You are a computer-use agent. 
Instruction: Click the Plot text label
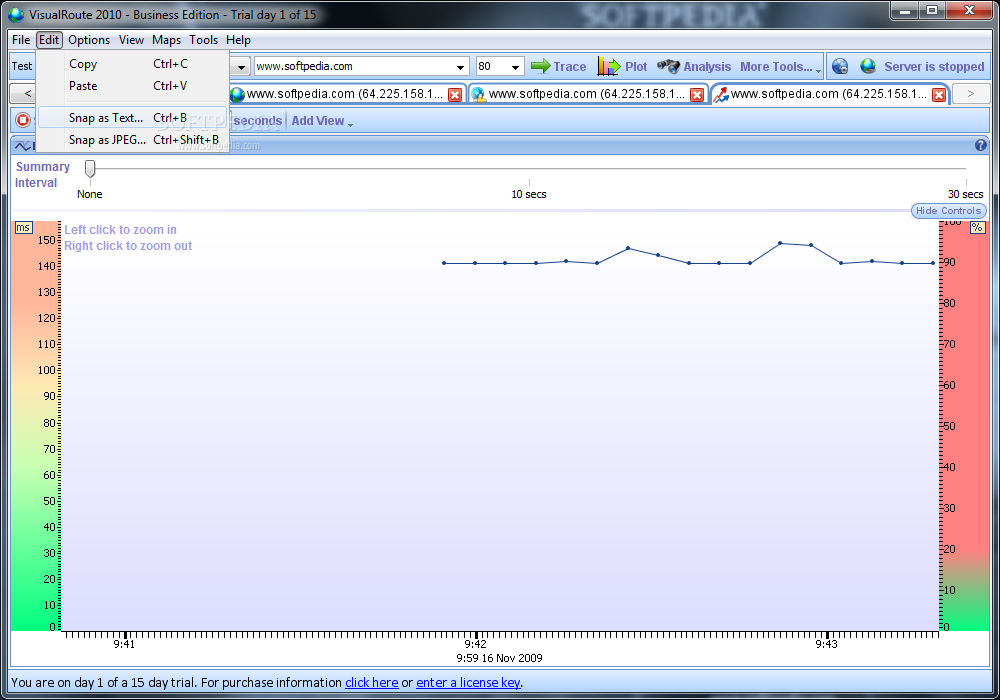(636, 66)
